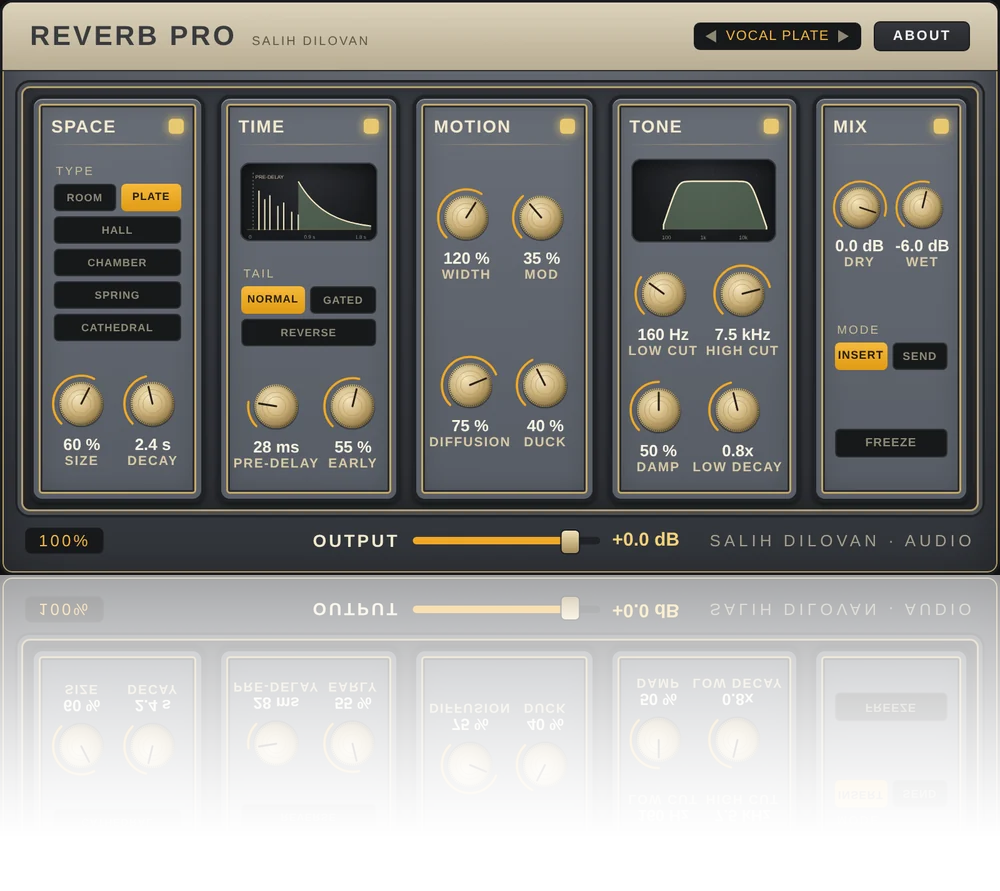Screen dimensions: 1000x891
Task: Toggle the TIME section power indicator
Action: (371, 126)
